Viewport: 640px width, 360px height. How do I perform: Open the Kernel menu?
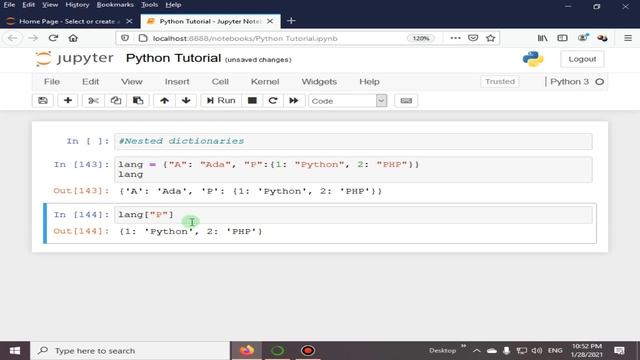(x=265, y=82)
